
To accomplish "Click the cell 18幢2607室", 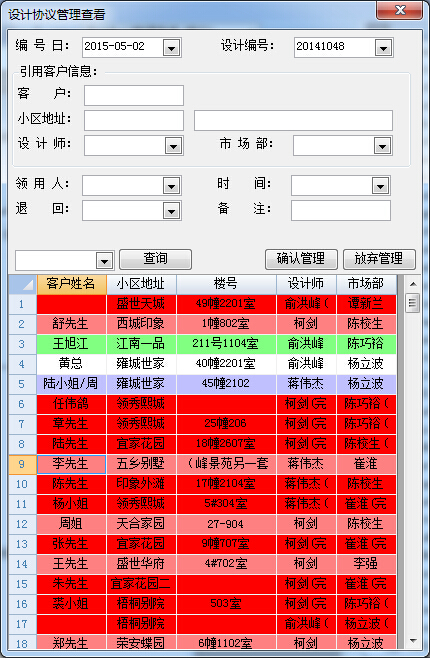I will (x=226, y=444).
